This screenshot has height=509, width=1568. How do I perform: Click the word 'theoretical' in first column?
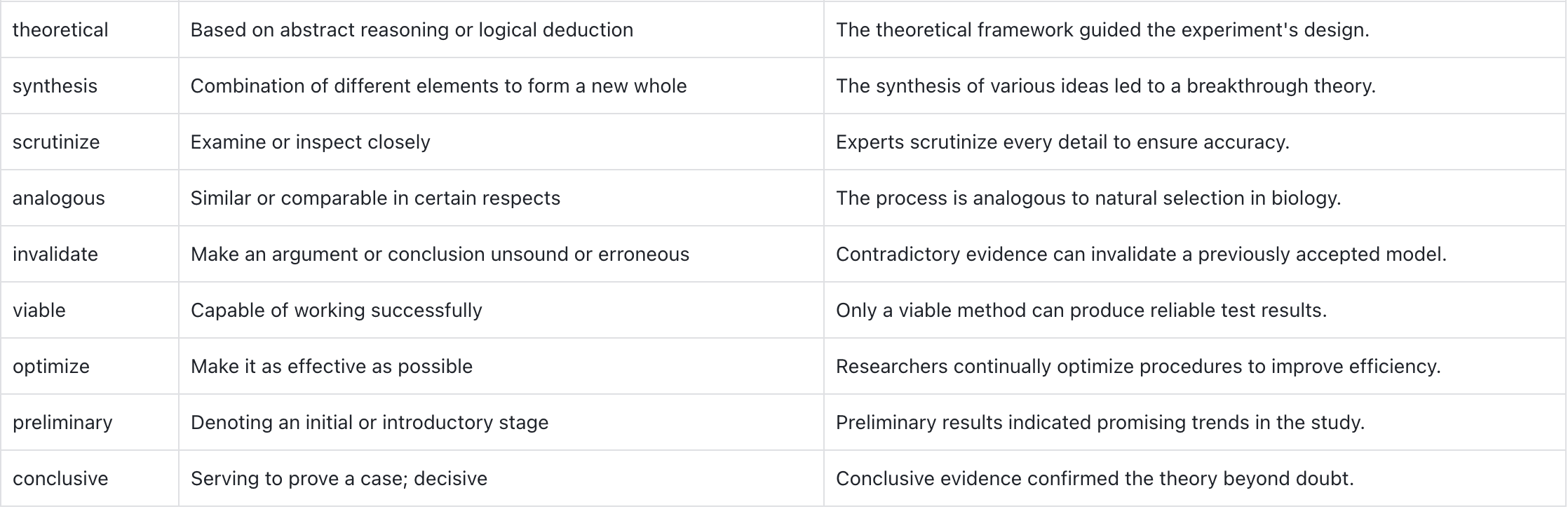[x=60, y=30]
